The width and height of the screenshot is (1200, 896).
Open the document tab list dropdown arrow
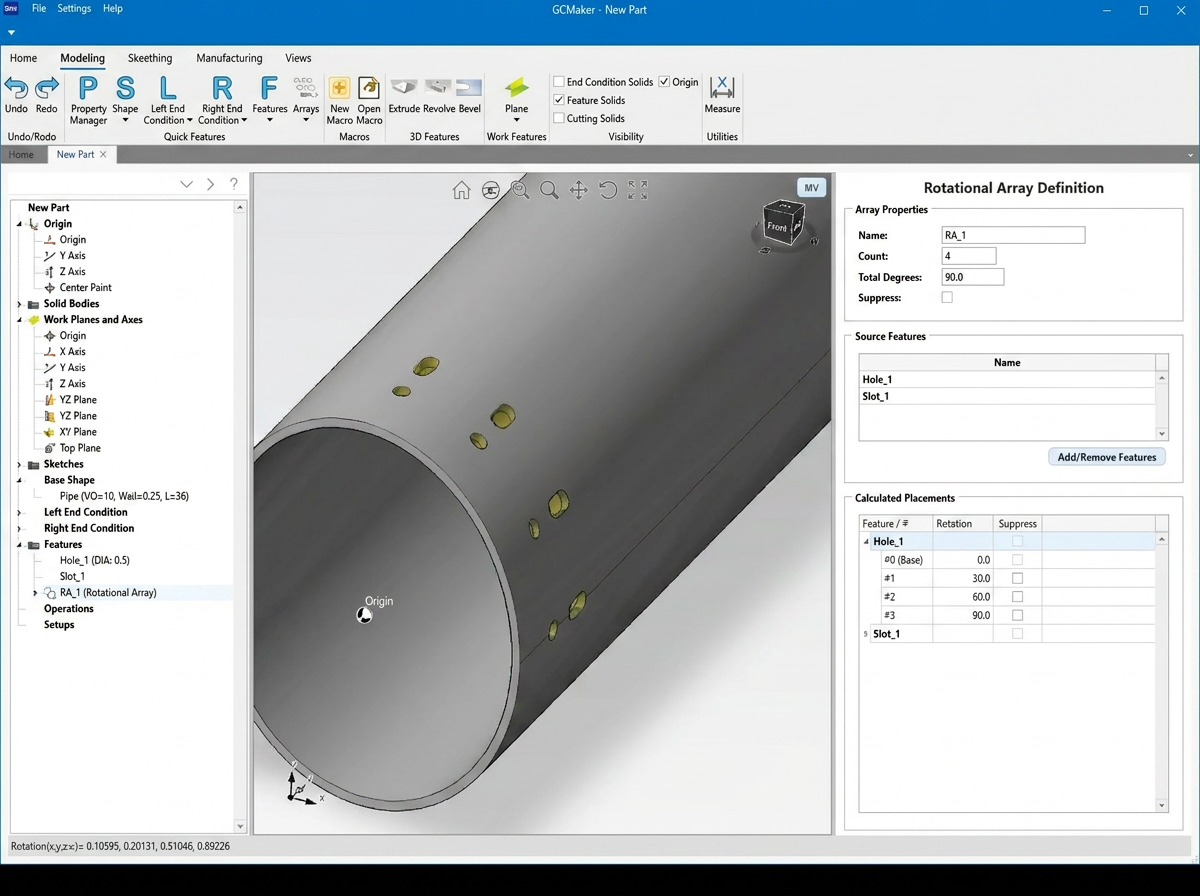tap(1190, 155)
